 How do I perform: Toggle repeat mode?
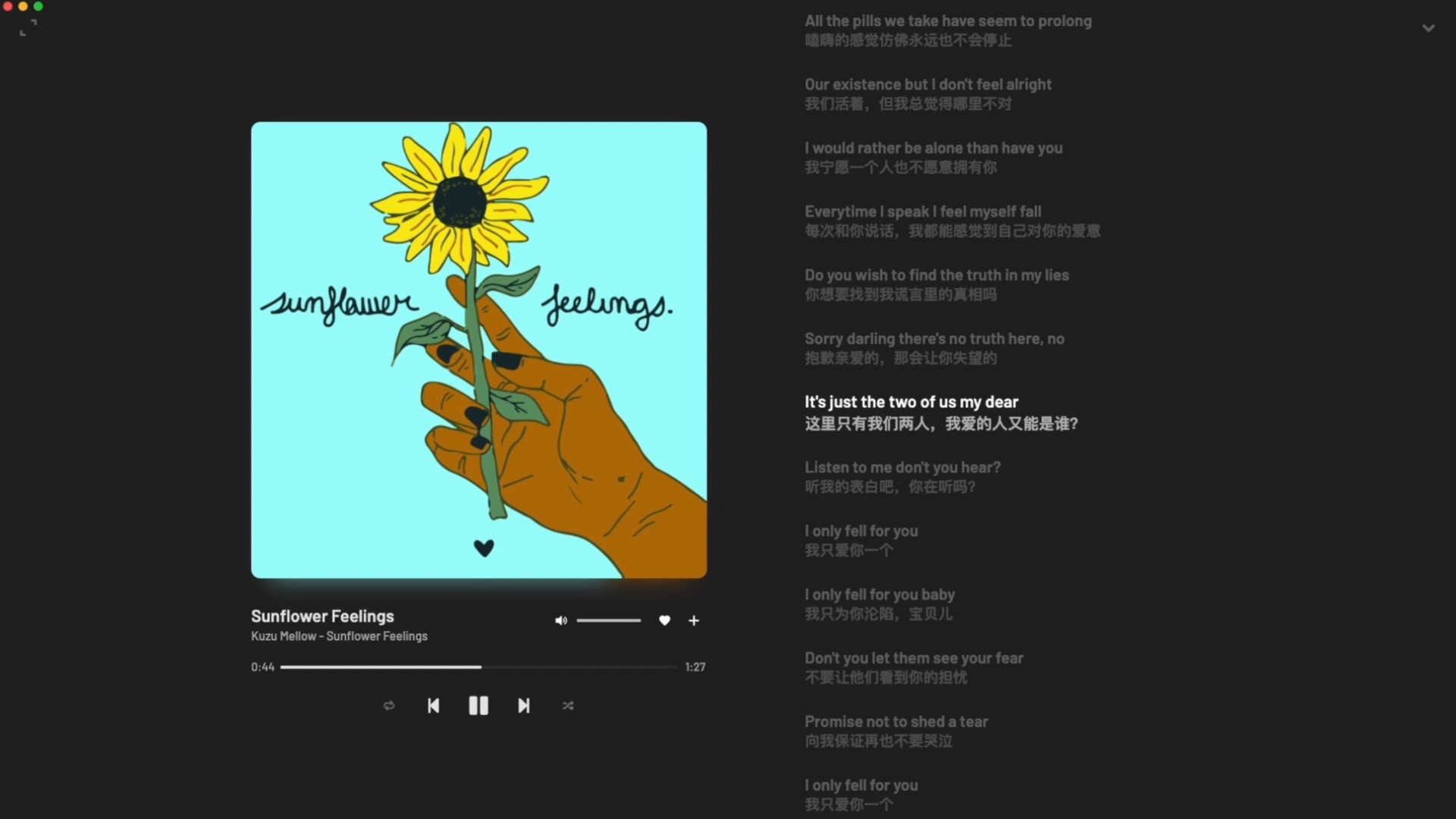coord(389,706)
